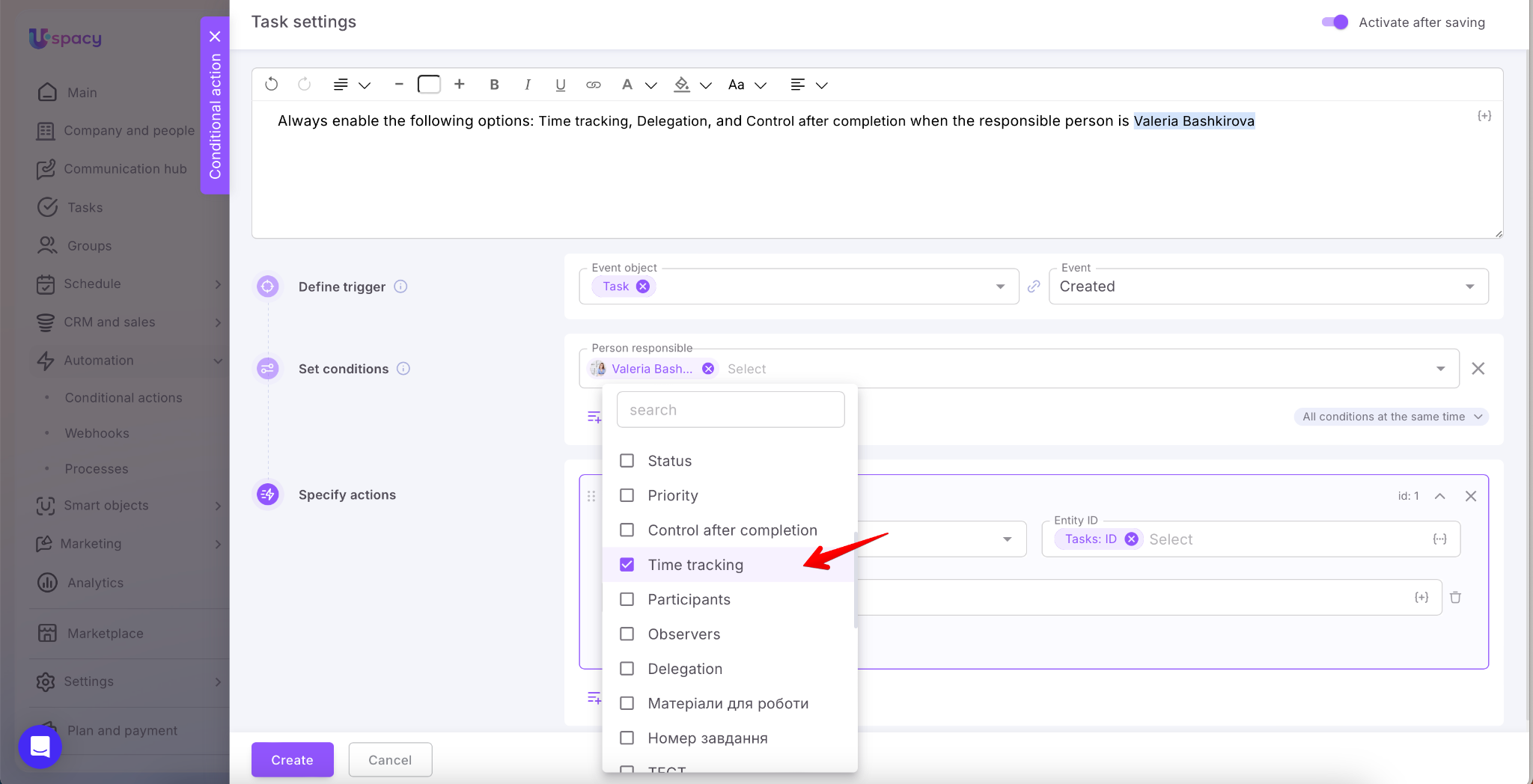Enable Control after completion checkbox
The width and height of the screenshot is (1533, 784).
point(627,530)
